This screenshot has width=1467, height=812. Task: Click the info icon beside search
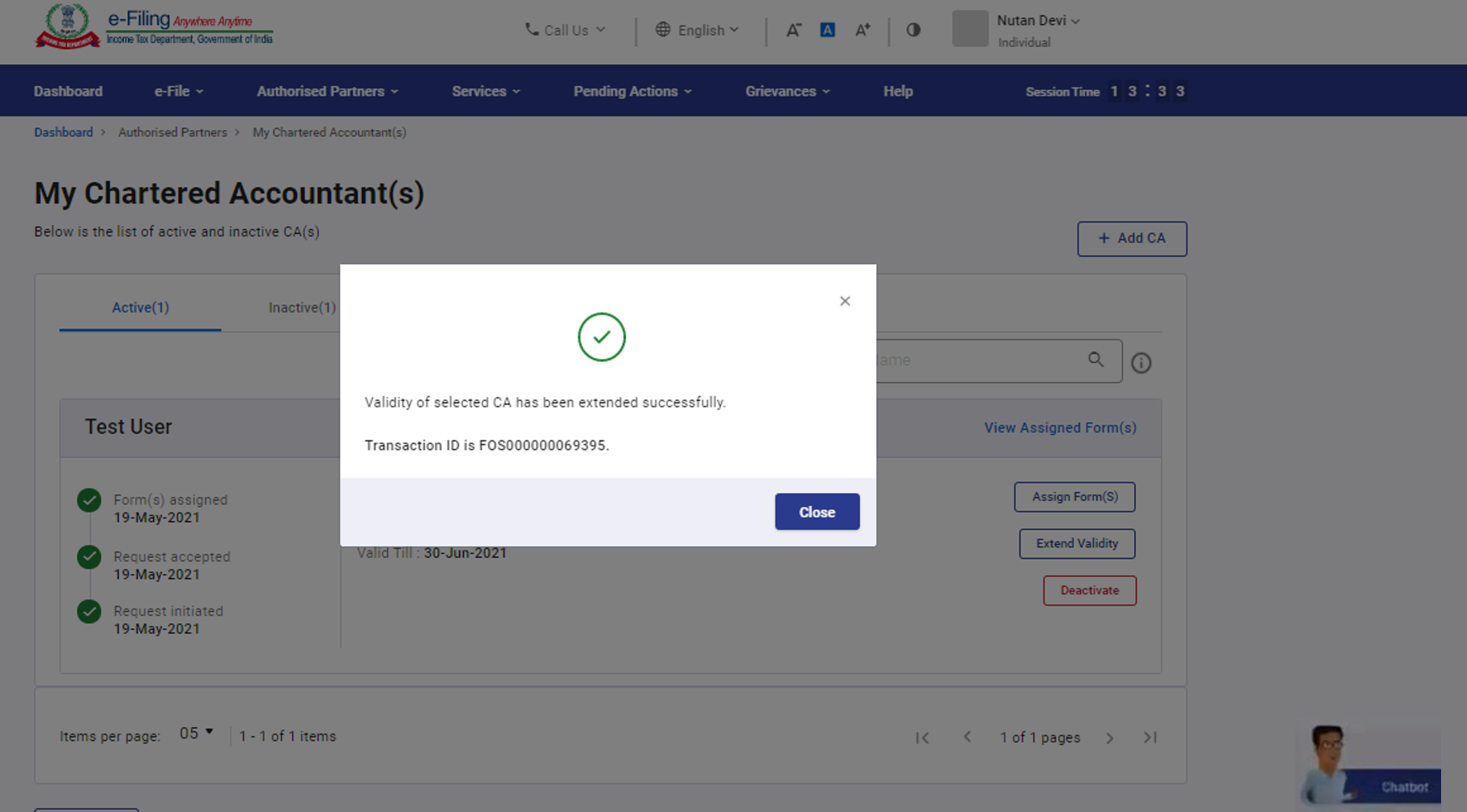coord(1141,363)
